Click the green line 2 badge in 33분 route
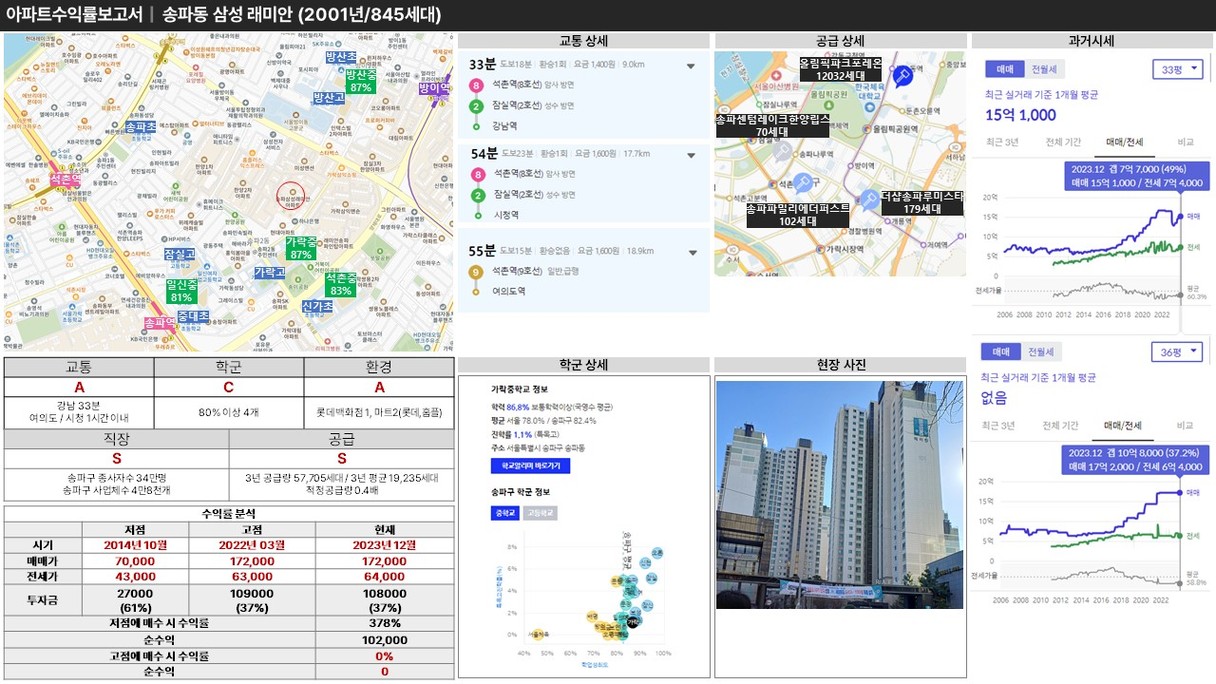This screenshot has width=1216, height=684. tap(477, 105)
